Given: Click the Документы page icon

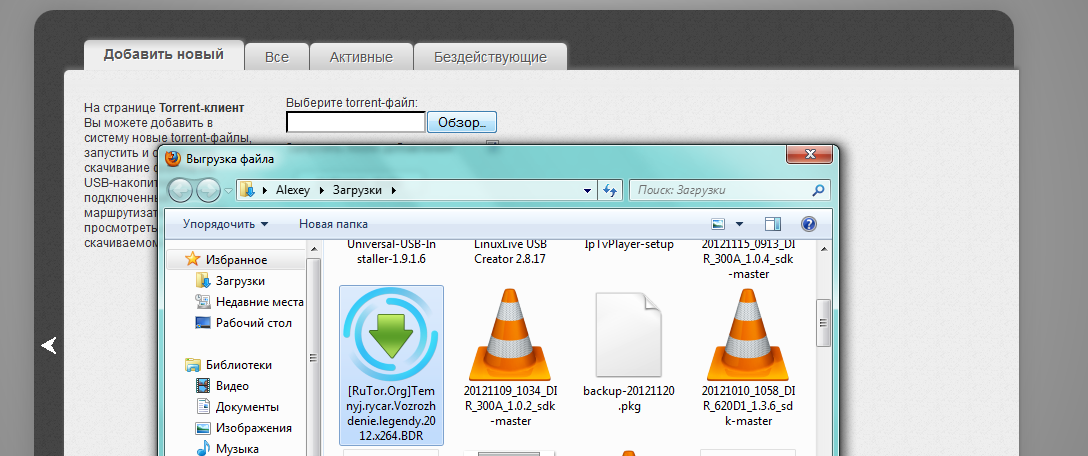Looking at the screenshot, I should pos(203,407).
